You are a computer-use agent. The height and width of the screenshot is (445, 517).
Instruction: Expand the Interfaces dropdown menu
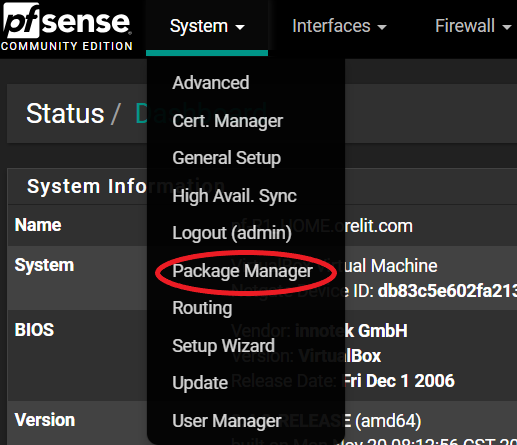[339, 26]
